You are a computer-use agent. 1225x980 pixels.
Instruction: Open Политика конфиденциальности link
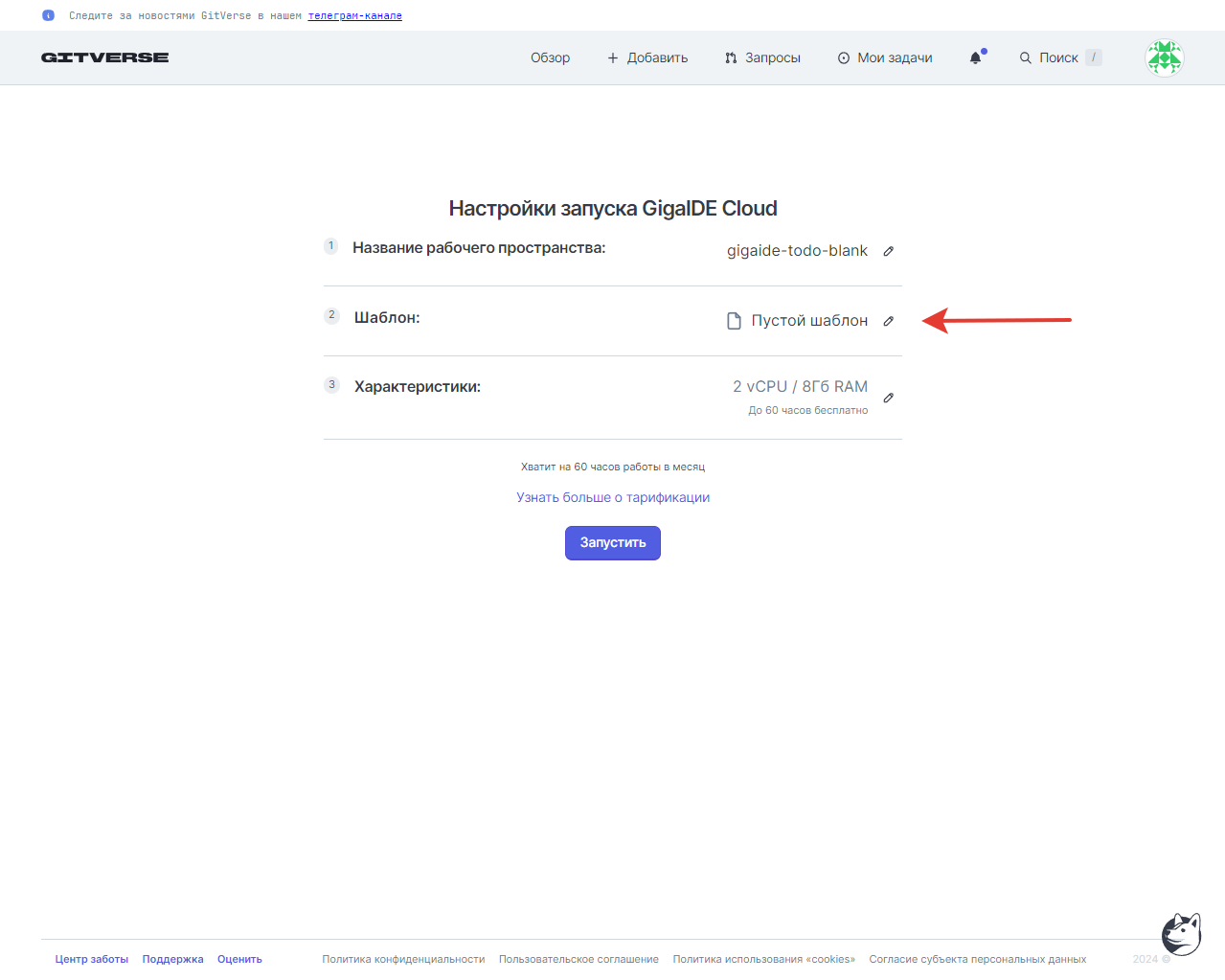(403, 959)
